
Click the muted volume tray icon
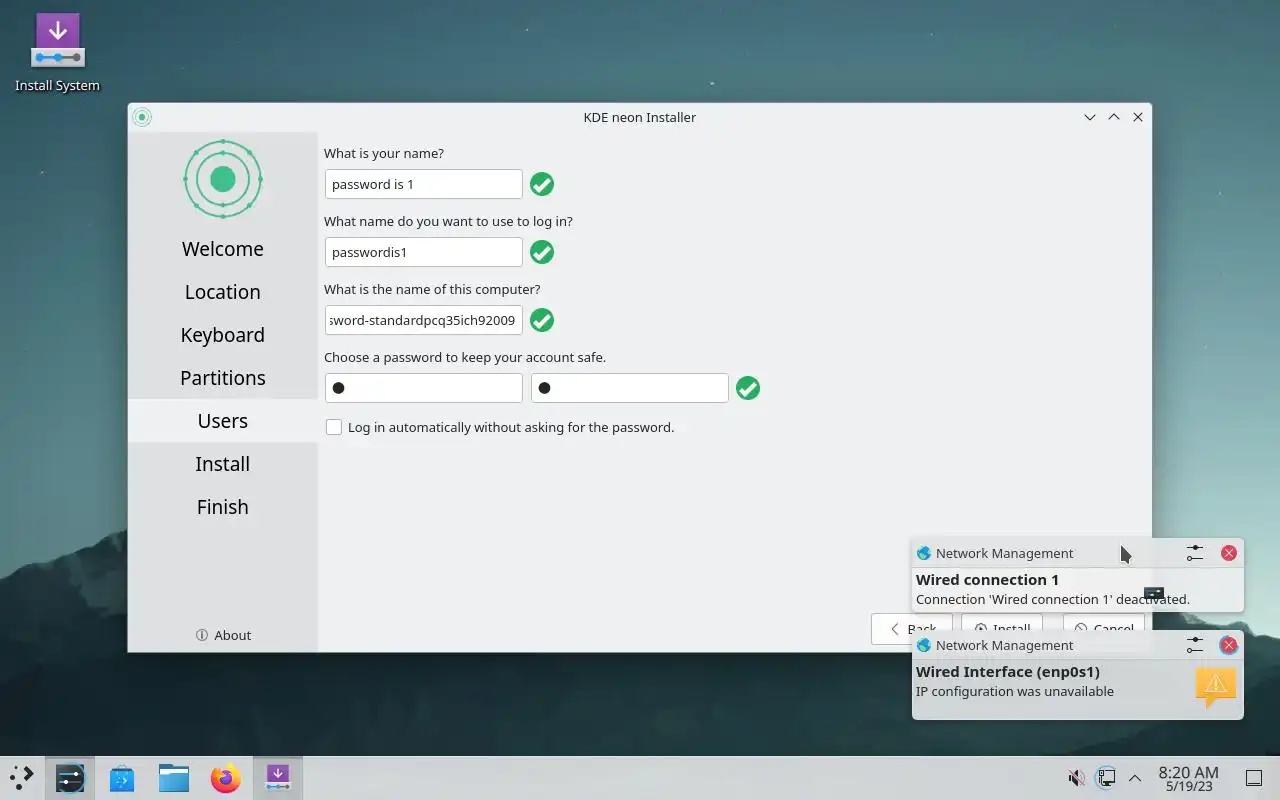point(1077,777)
